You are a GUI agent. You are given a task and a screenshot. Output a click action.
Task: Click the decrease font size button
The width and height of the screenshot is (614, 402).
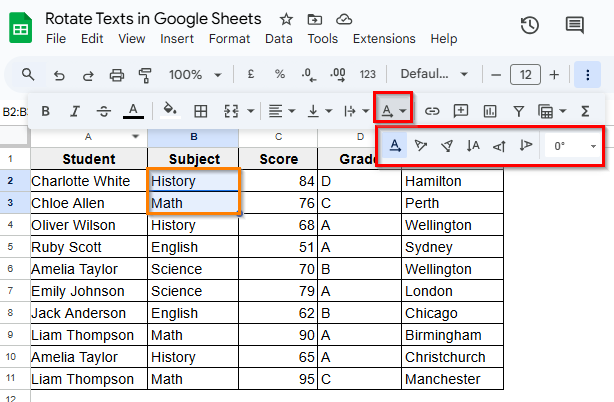tap(494, 75)
